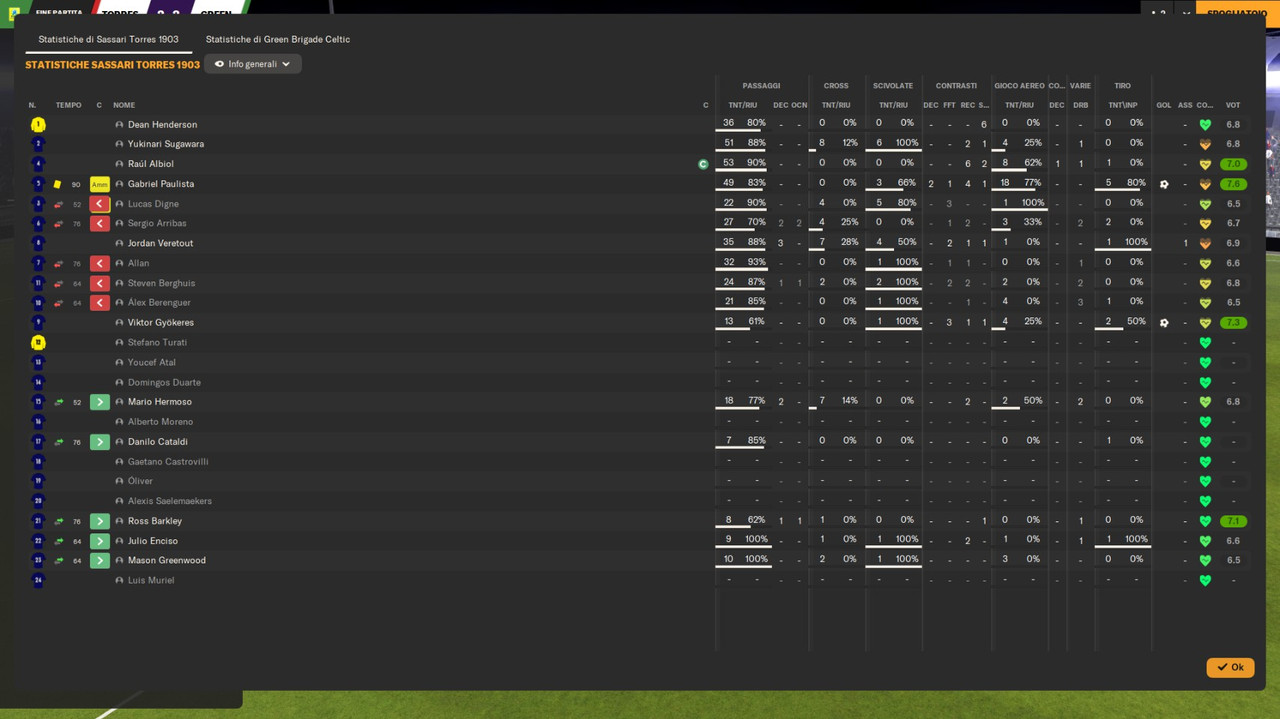
Task: Switch to Statistiche di Green Brigade Celtic tab
Action: point(278,39)
